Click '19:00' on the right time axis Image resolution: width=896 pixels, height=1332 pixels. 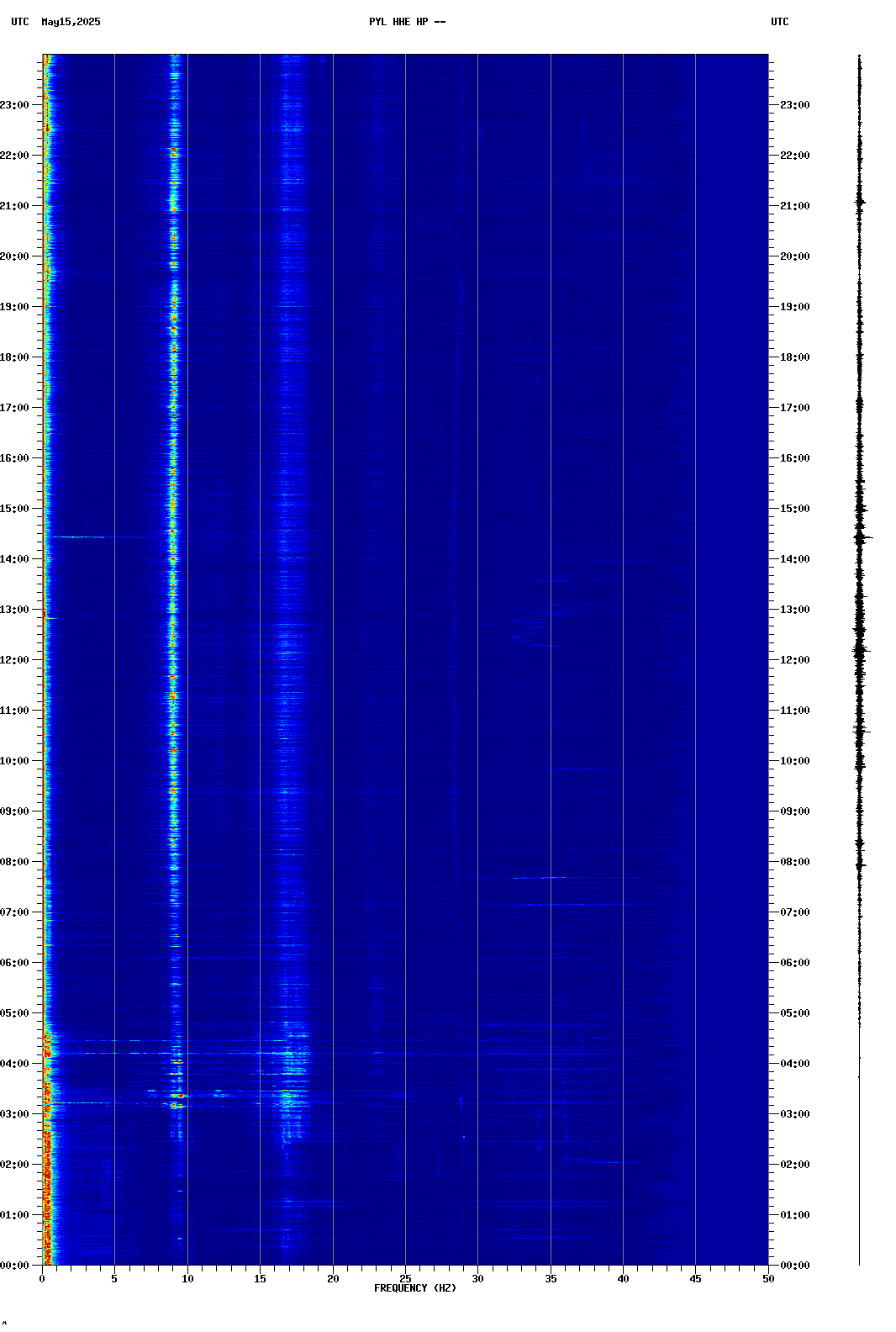[x=795, y=307]
